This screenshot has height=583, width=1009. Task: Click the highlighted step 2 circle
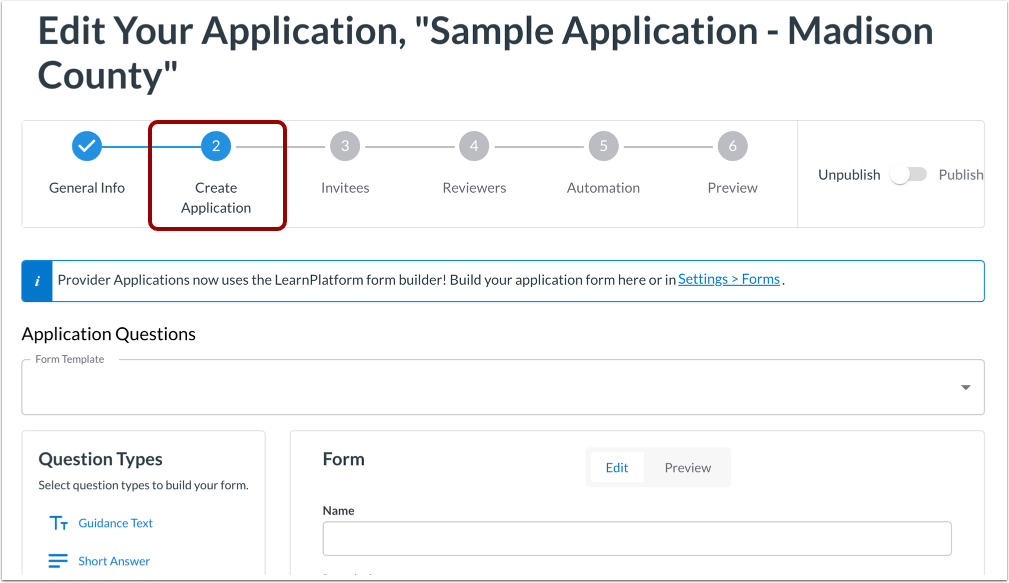tap(216, 145)
